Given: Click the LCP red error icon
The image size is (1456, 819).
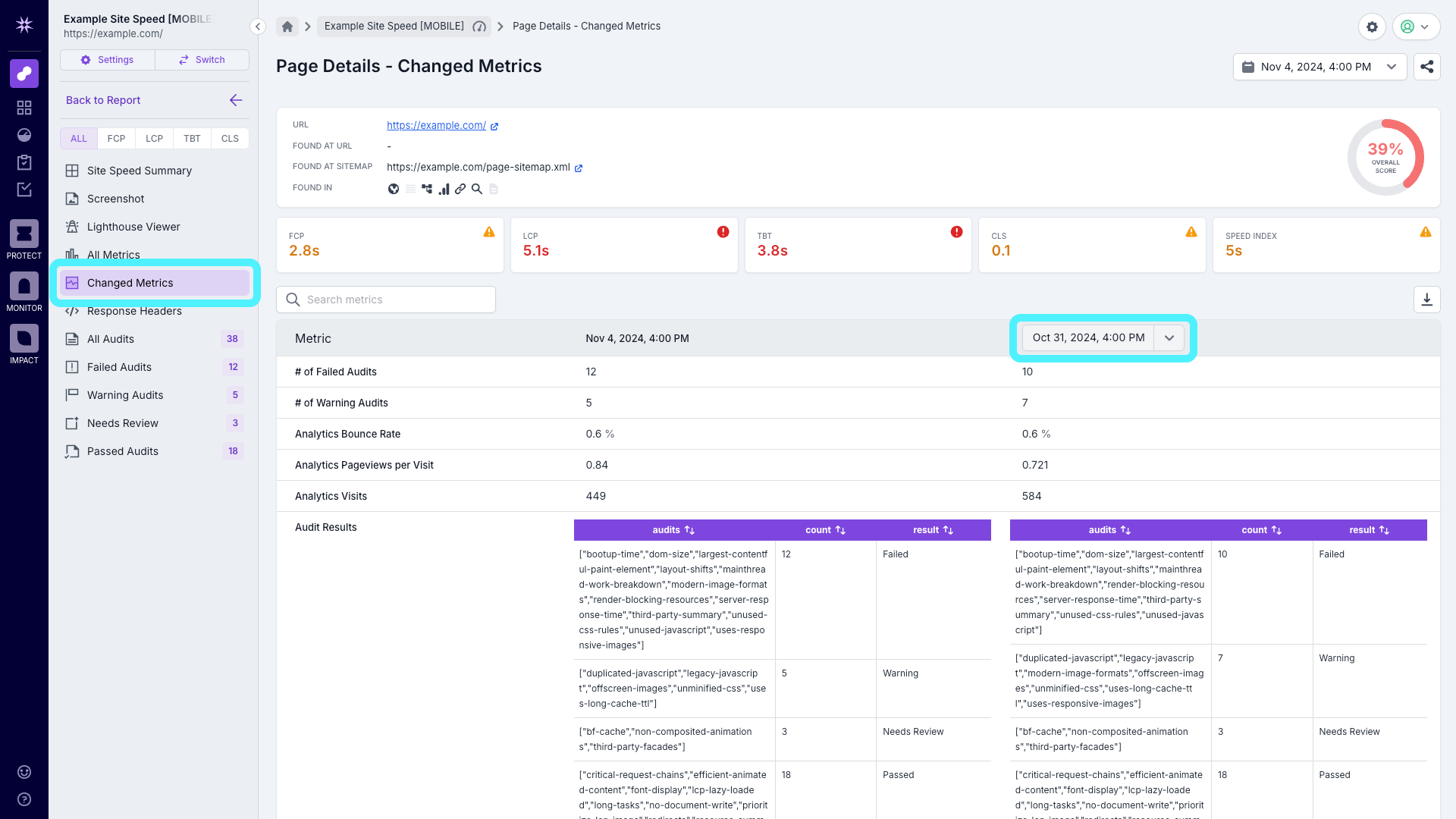Looking at the screenshot, I should click(723, 232).
